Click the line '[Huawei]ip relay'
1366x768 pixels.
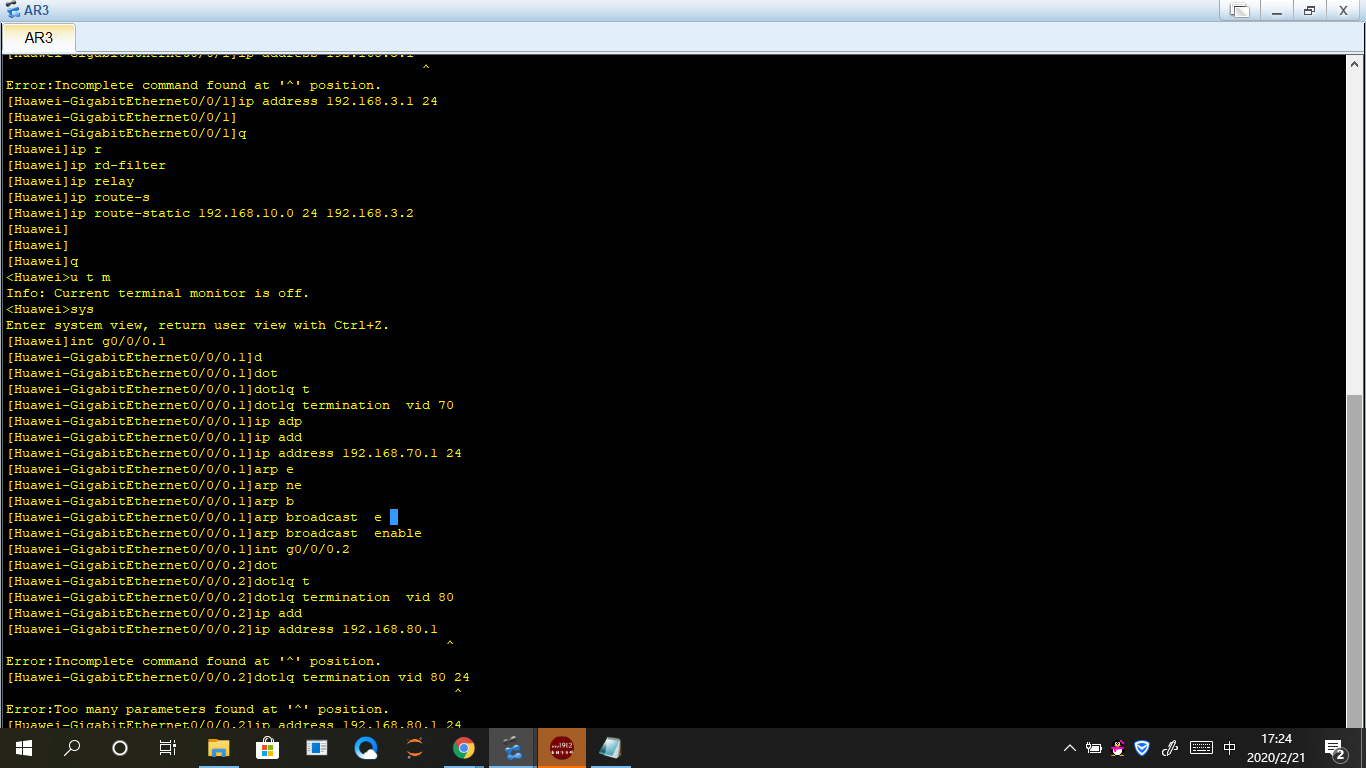click(x=70, y=181)
